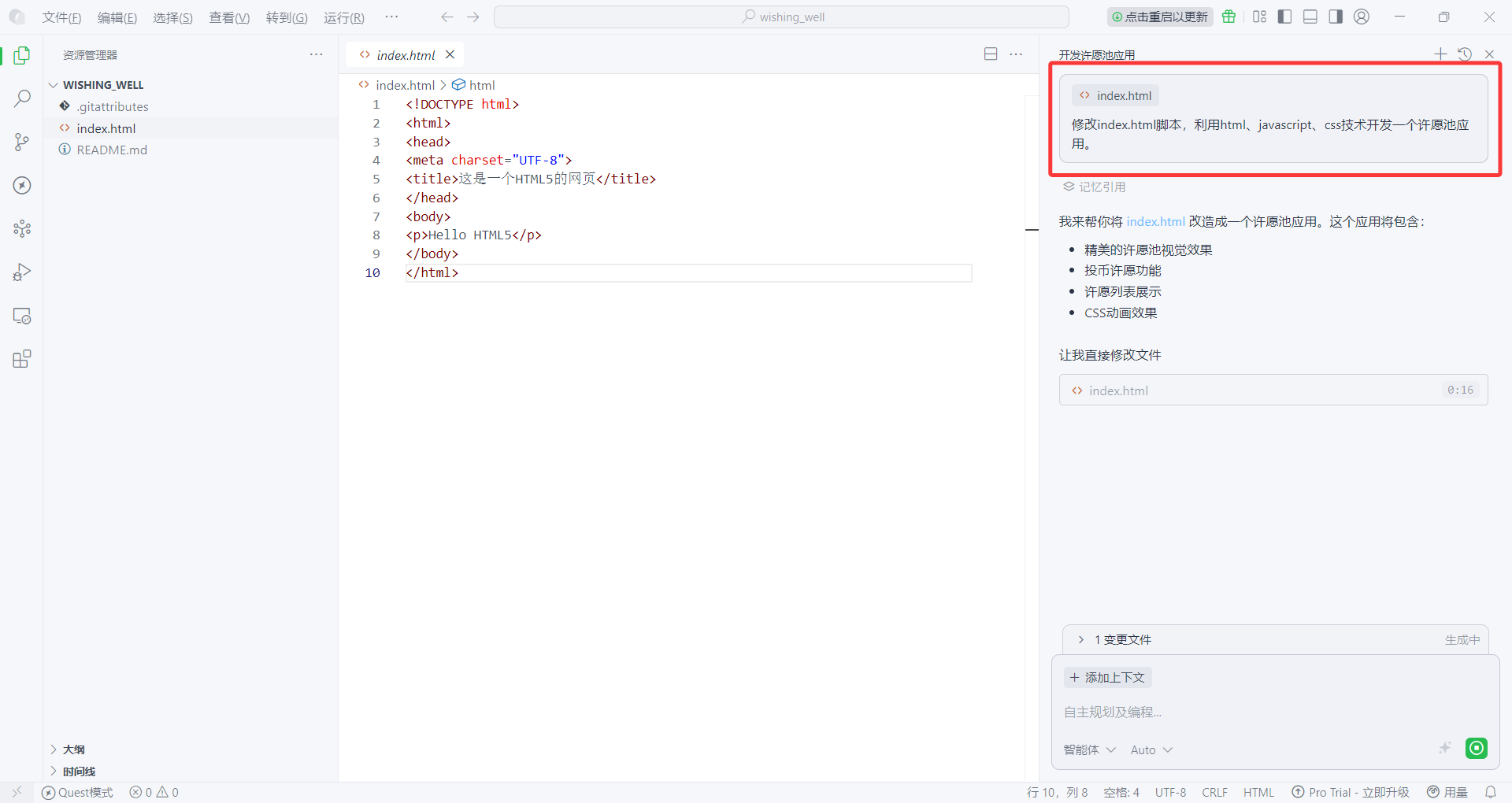Expand the 大纲 outline section
The height and width of the screenshot is (803, 1512).
point(74,749)
